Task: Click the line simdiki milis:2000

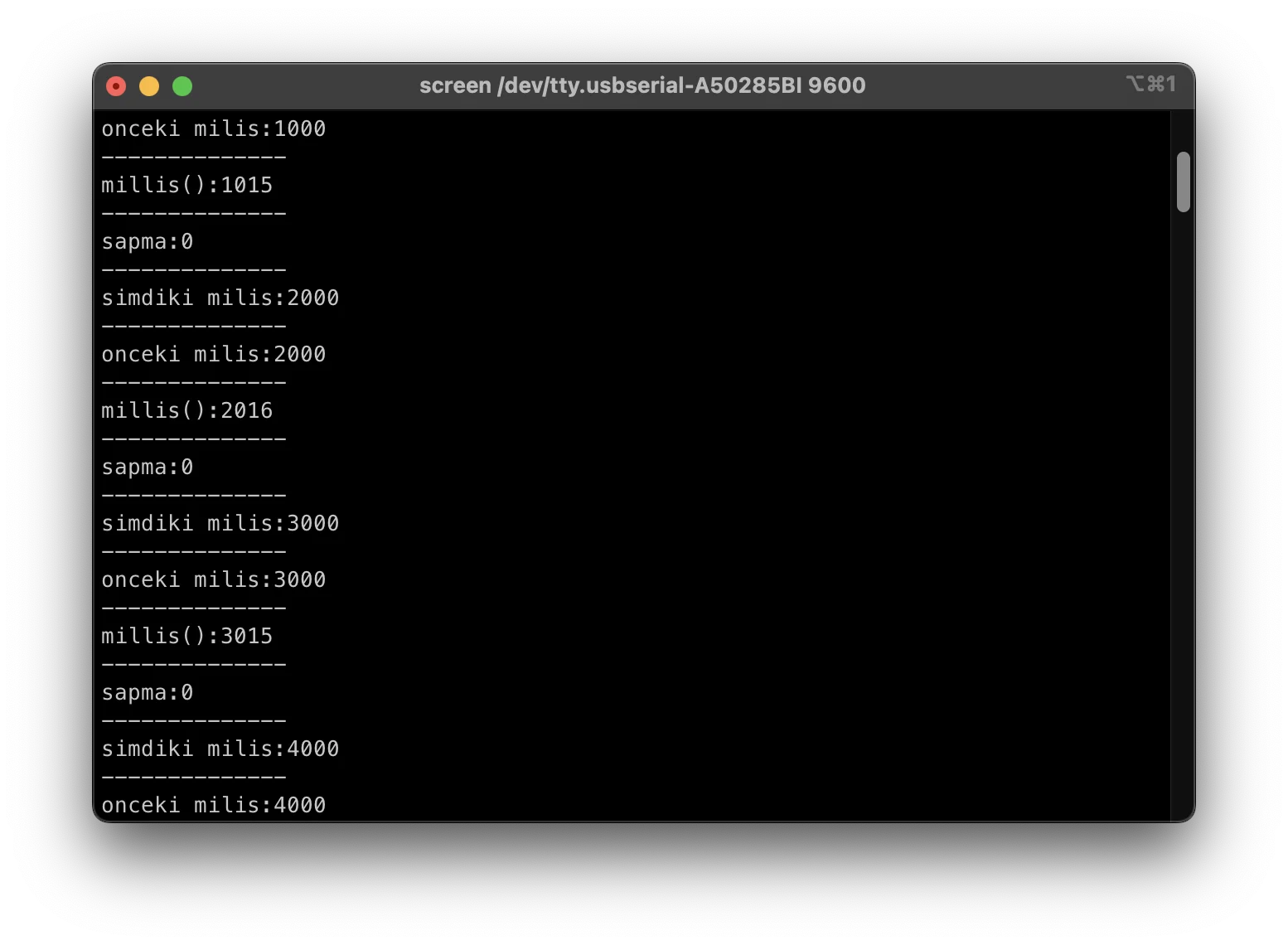Action: pyautogui.click(x=220, y=298)
